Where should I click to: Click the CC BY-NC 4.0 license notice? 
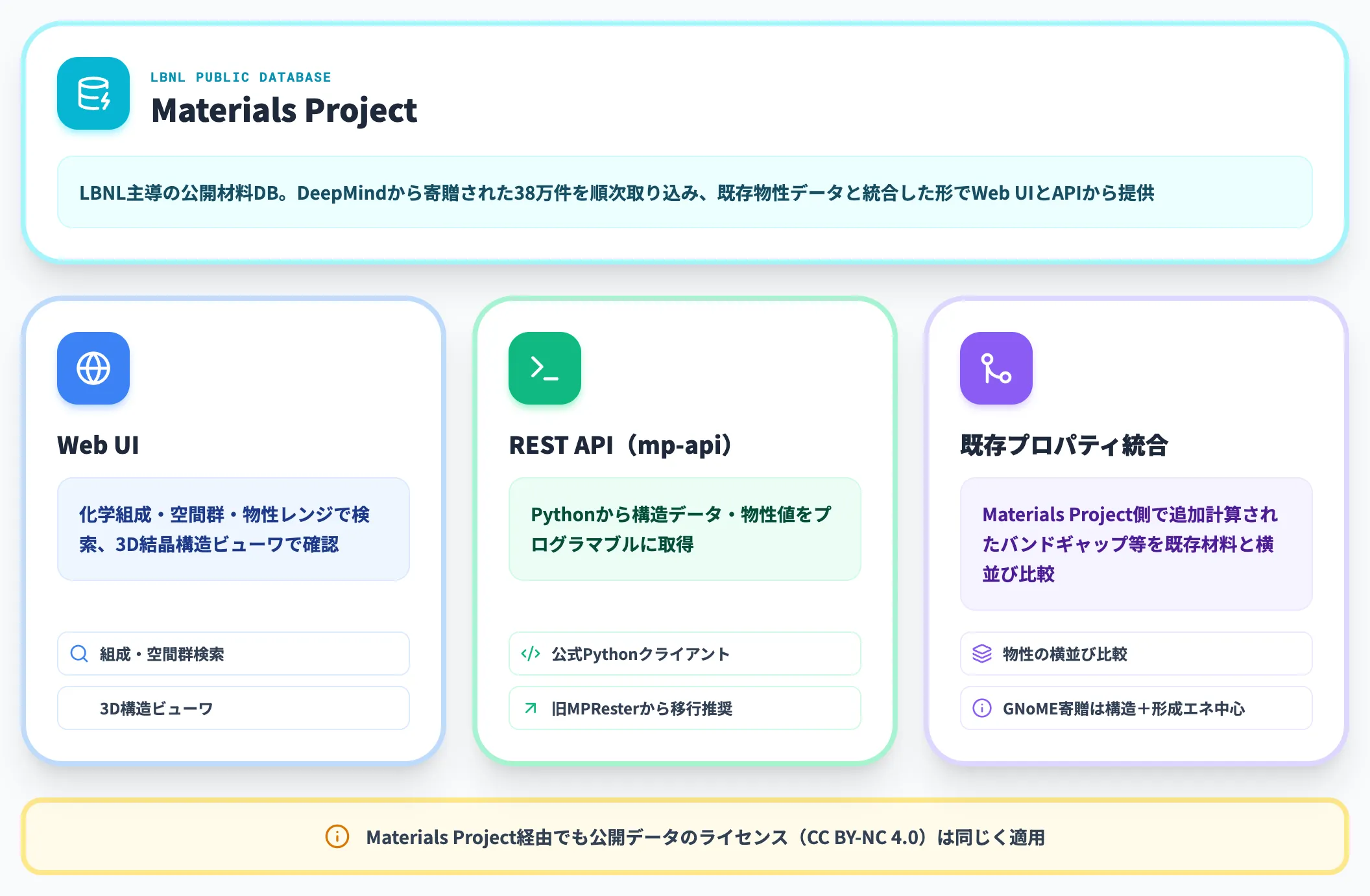coord(685,836)
